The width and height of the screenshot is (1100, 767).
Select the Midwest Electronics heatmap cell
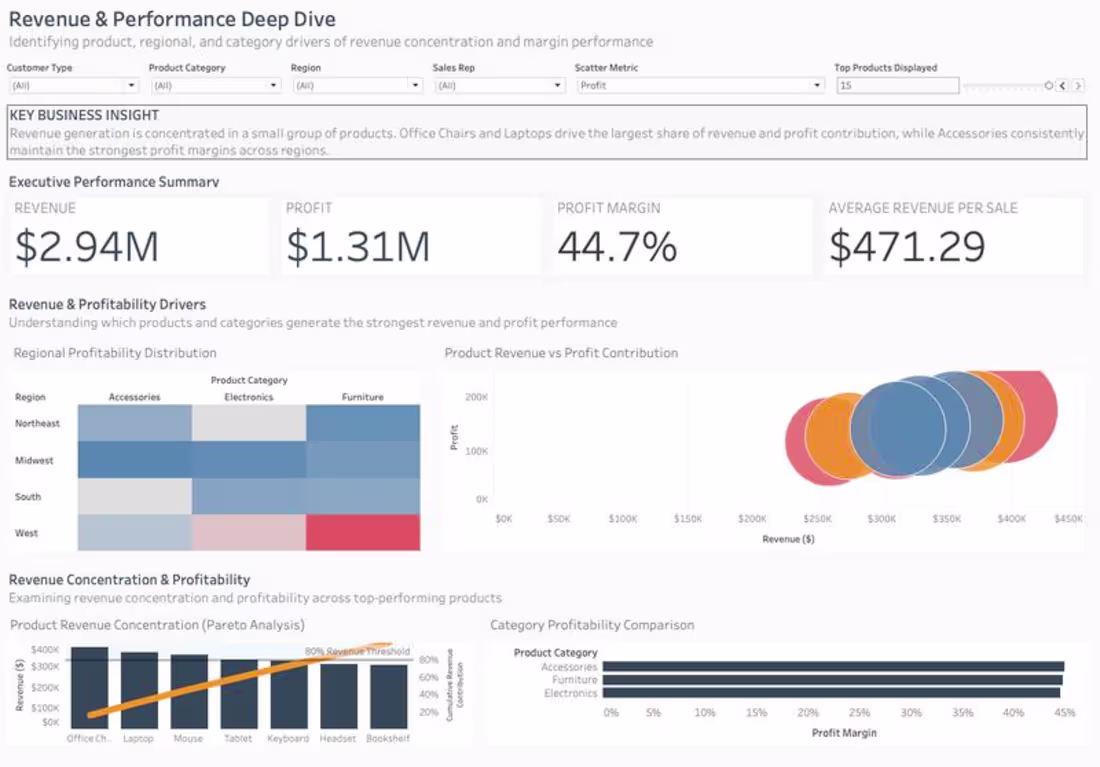pos(249,460)
